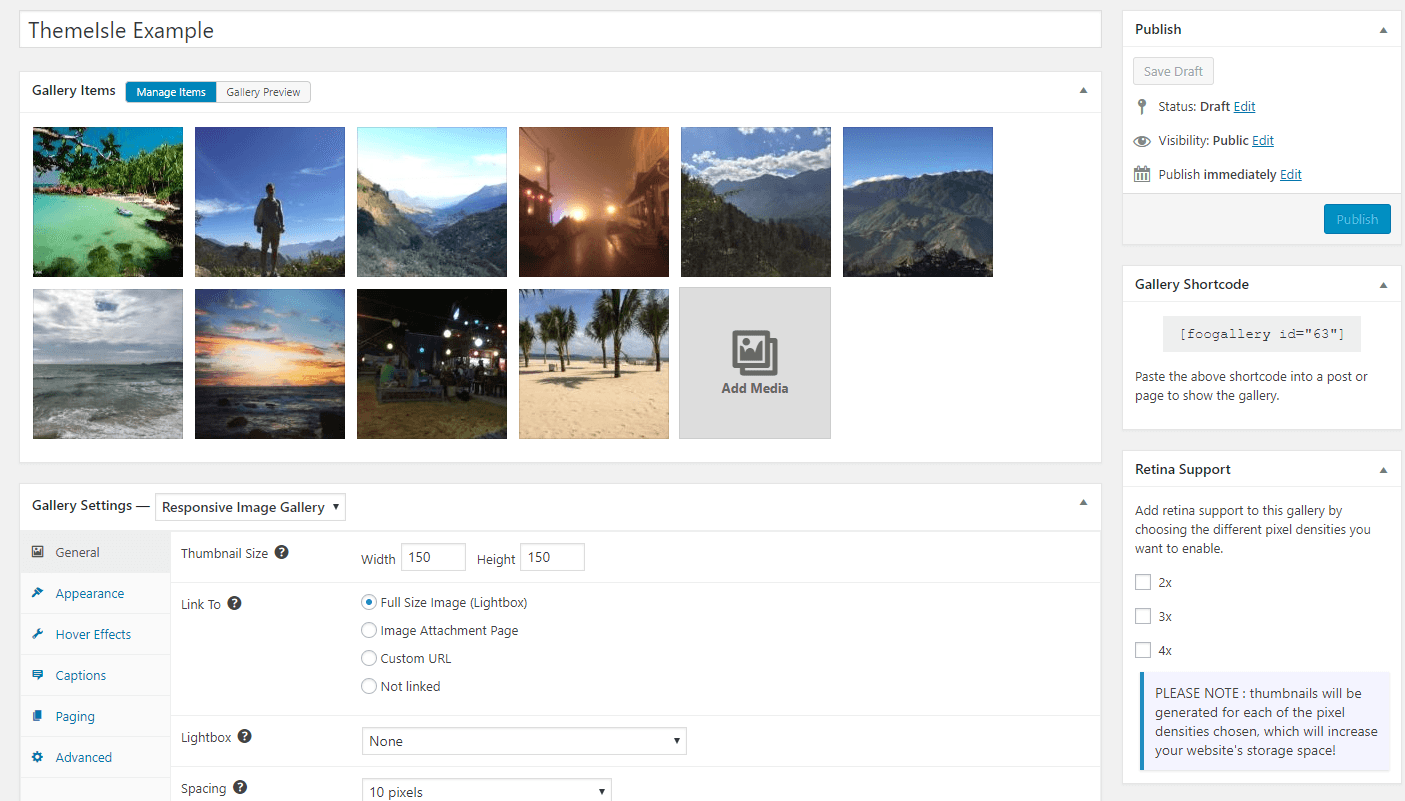Select the mountains with clouds thumbnail
Screen dimensions: 1405x801
tap(756, 202)
